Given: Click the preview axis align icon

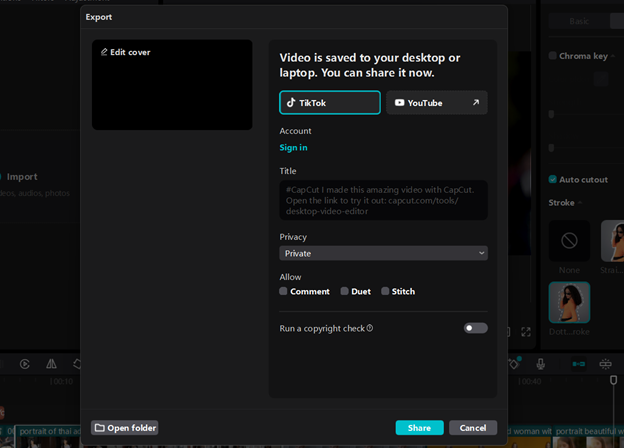Looking at the screenshot, I should coord(605,364).
